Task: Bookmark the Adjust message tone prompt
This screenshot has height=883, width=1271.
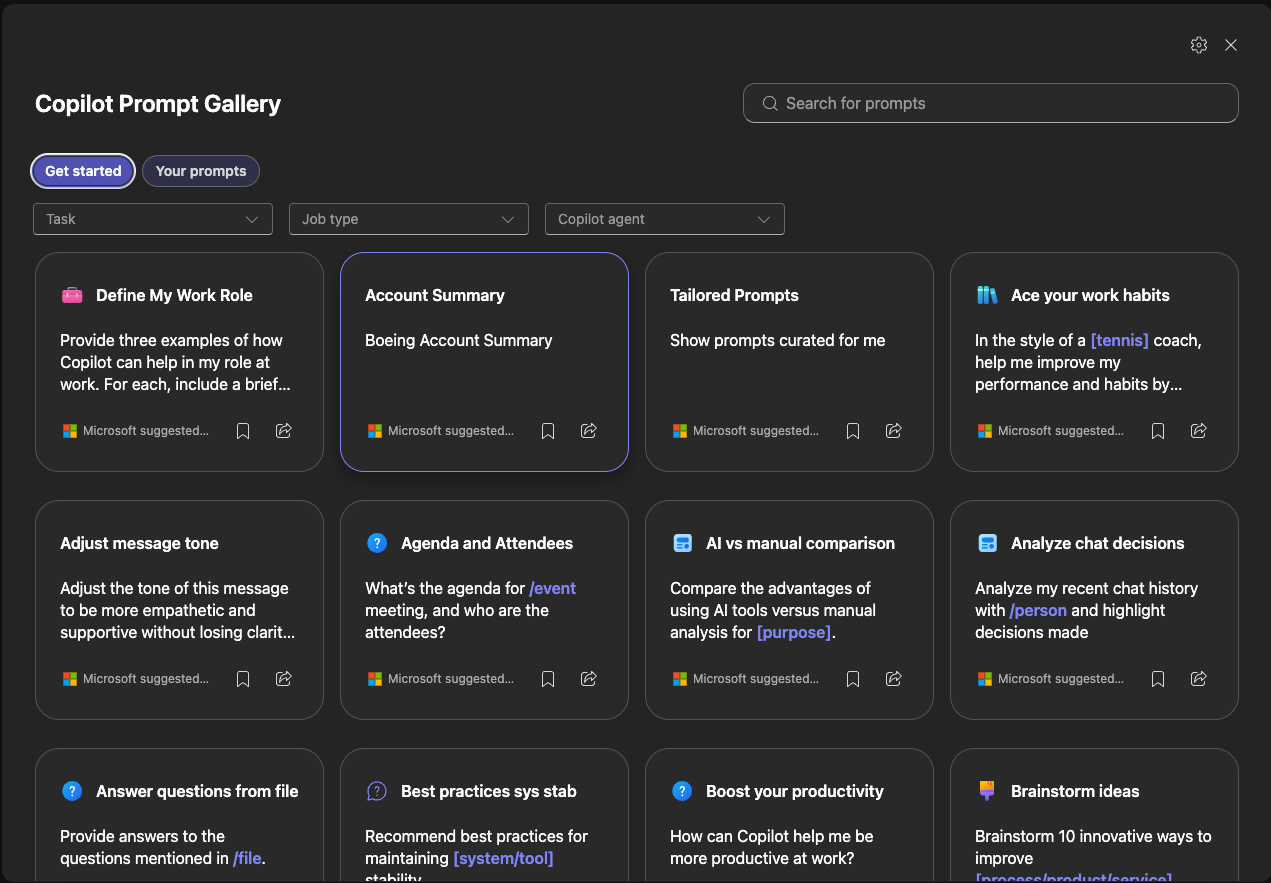Action: 243,679
